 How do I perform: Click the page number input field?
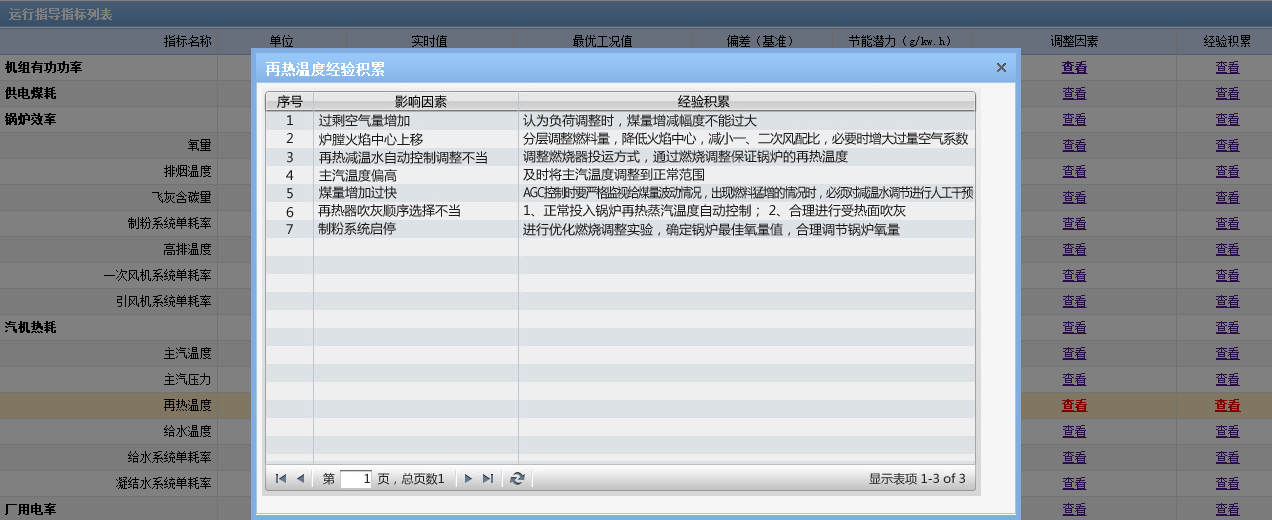[356, 479]
